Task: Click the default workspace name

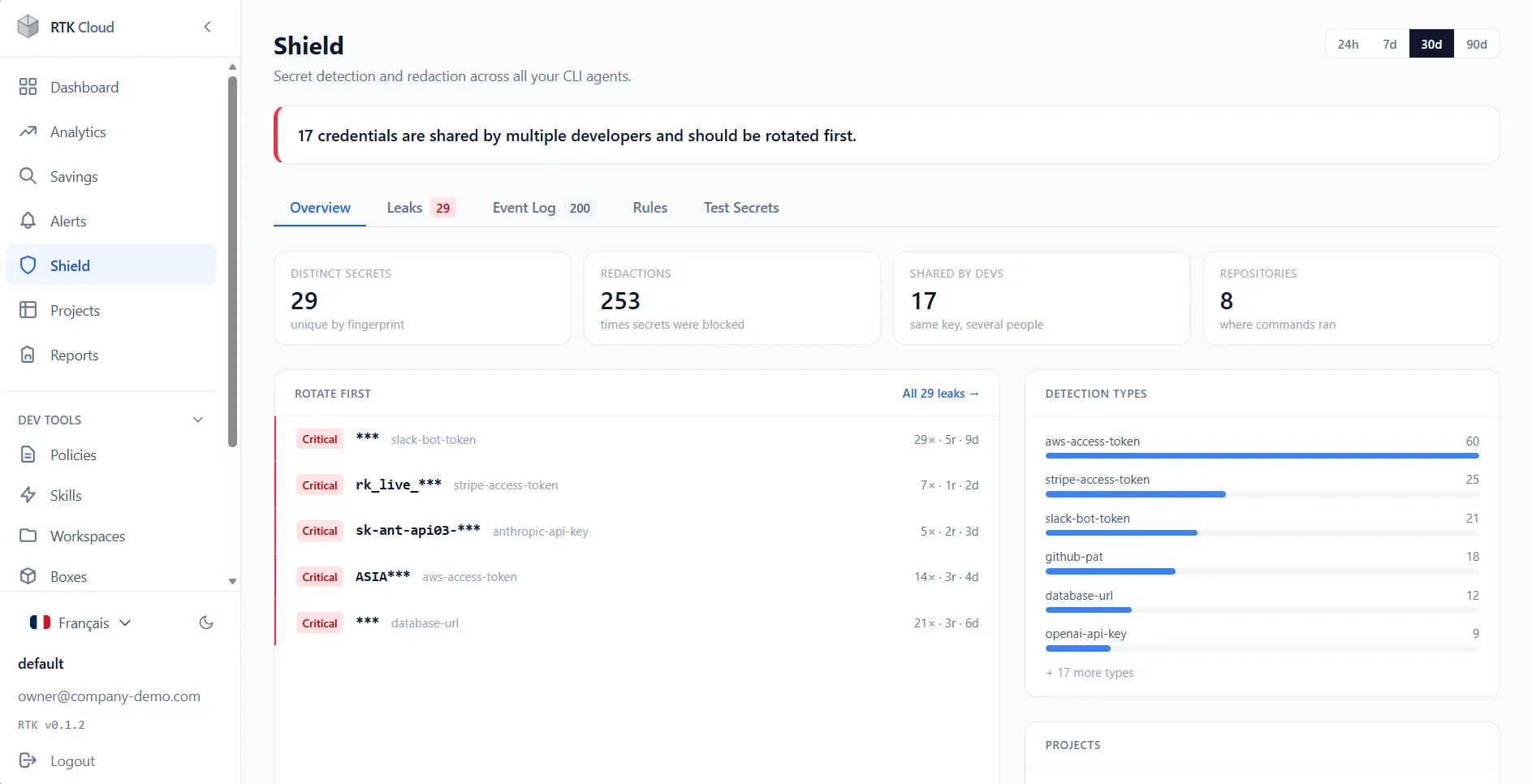Action: click(41, 664)
